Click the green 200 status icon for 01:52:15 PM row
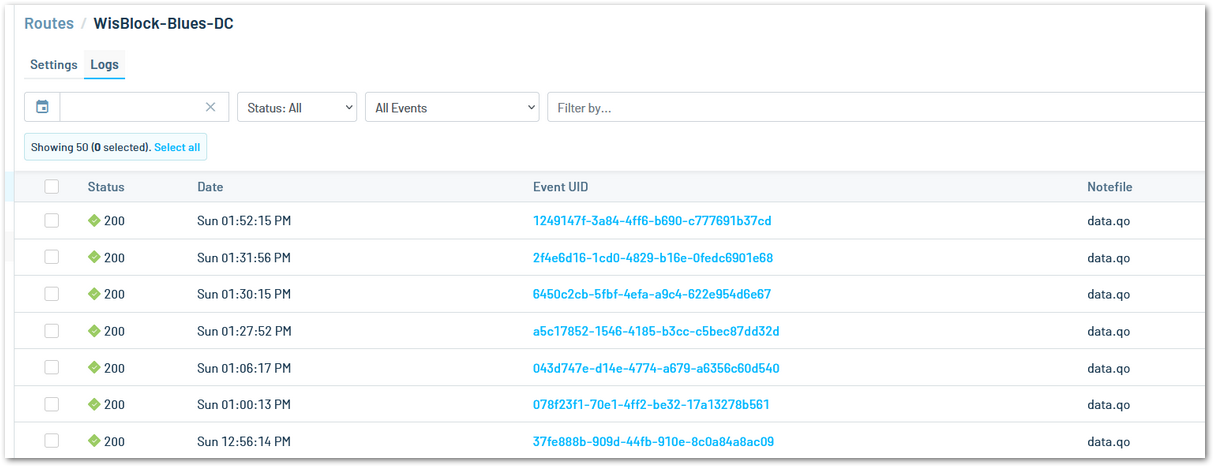Image resolution: width=1214 pixels, height=467 pixels. 94,220
